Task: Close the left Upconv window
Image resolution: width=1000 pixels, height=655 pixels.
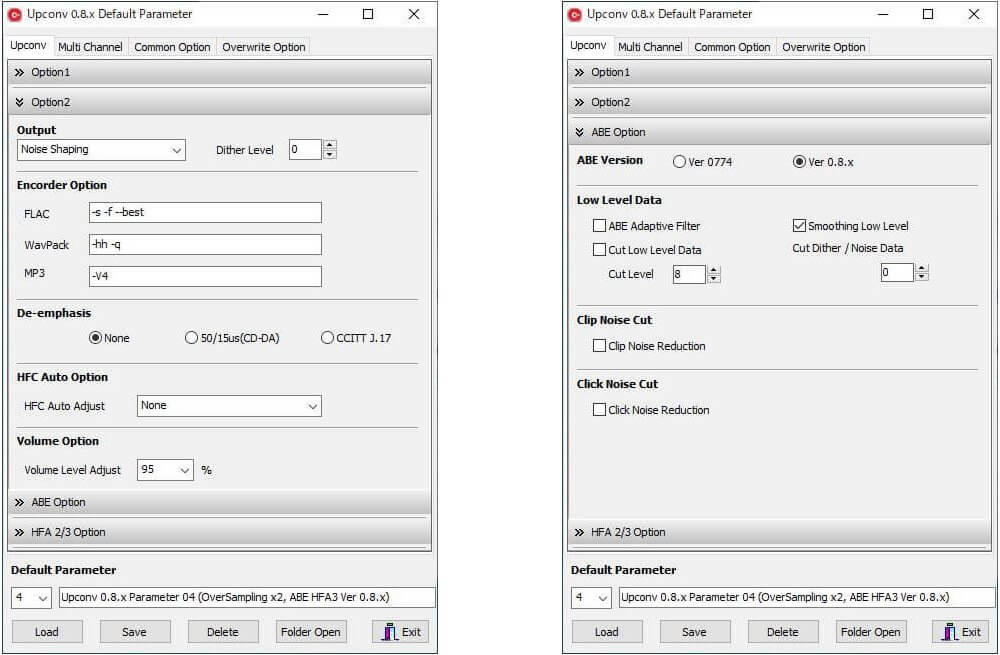Action: point(414,14)
